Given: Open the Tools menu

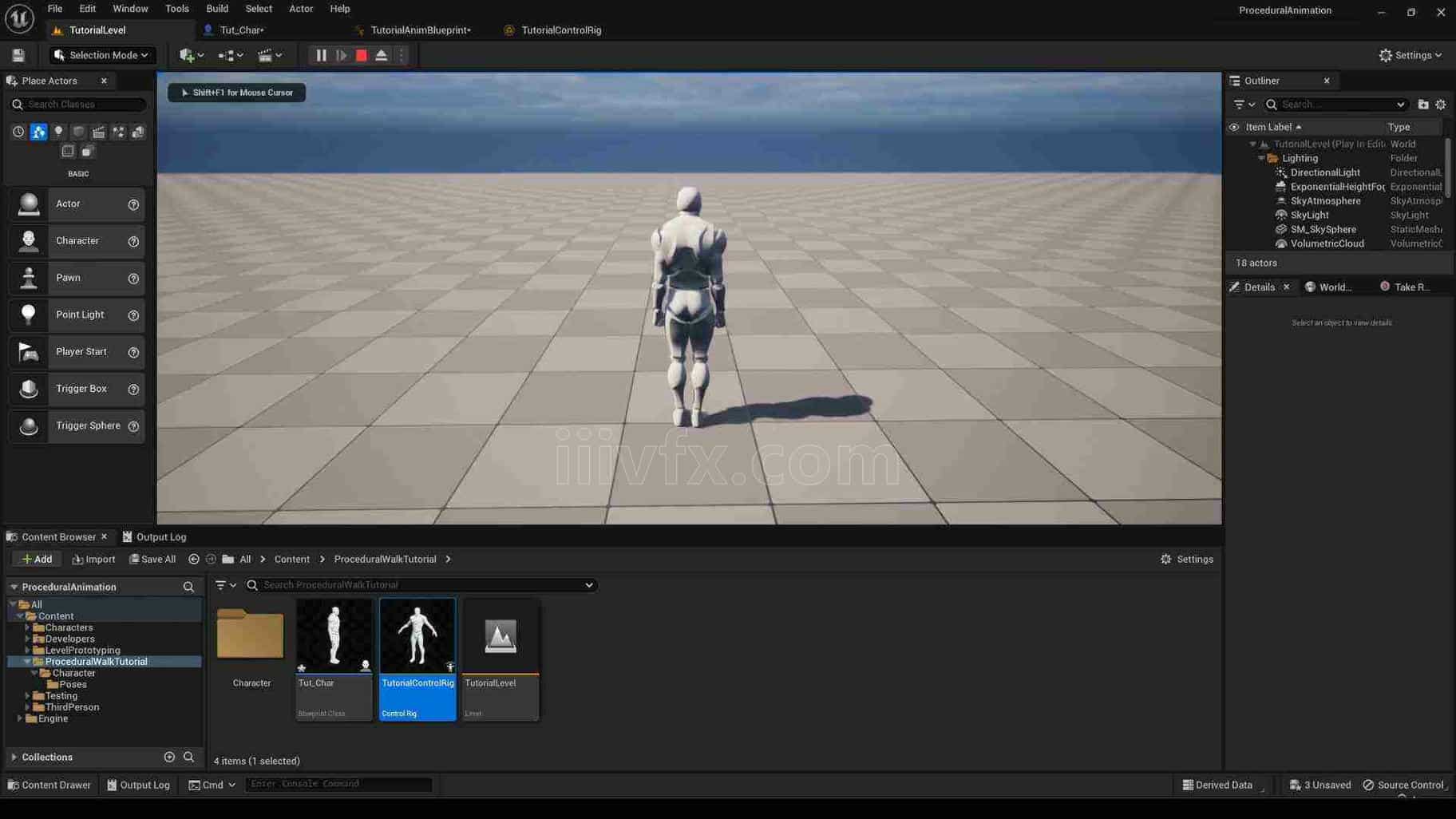Looking at the screenshot, I should pyautogui.click(x=177, y=9).
